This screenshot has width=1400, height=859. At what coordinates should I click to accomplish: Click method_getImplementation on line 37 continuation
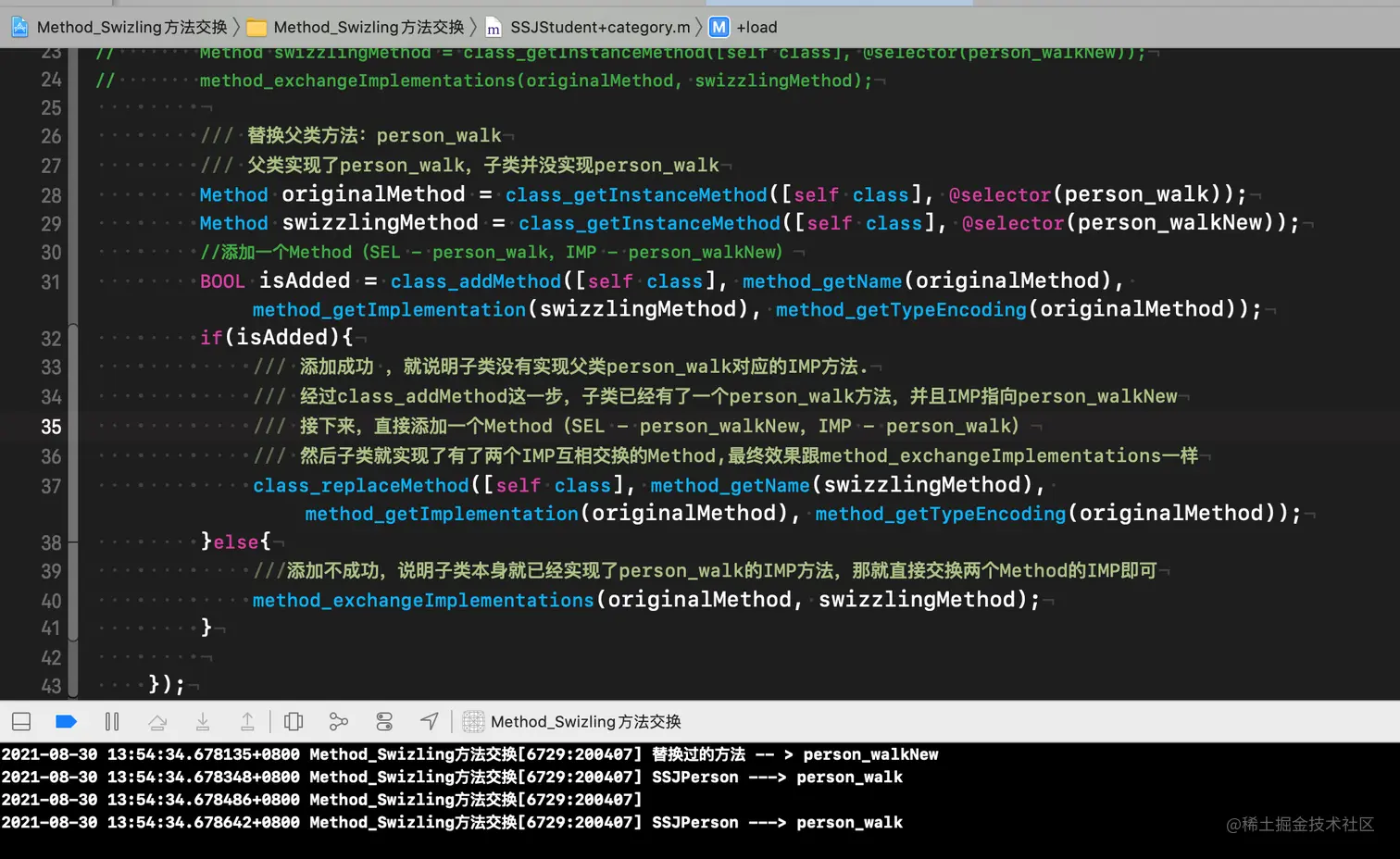coord(442,514)
